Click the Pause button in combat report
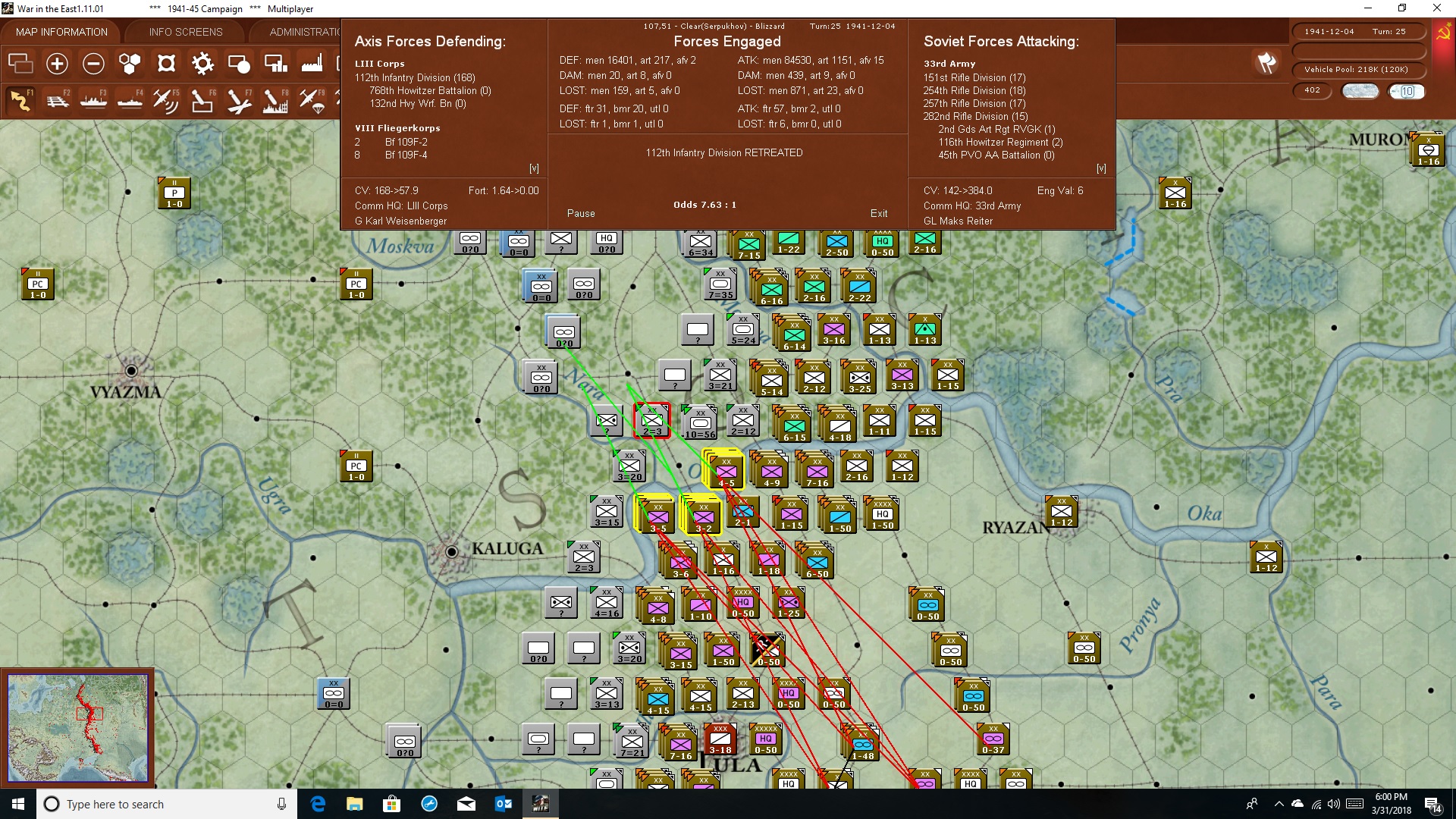1456x819 pixels. coord(581,214)
